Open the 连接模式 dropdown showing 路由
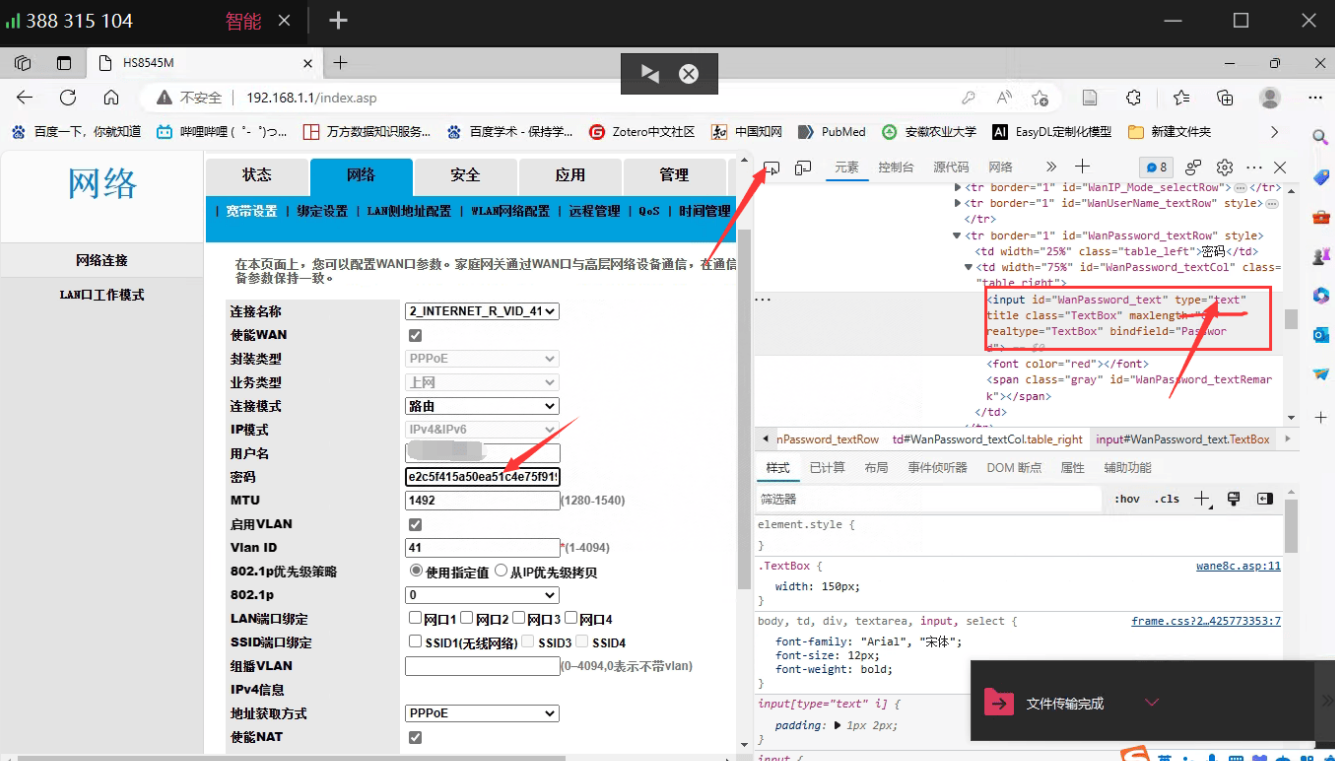Viewport: 1335px width, 761px height. [482, 406]
